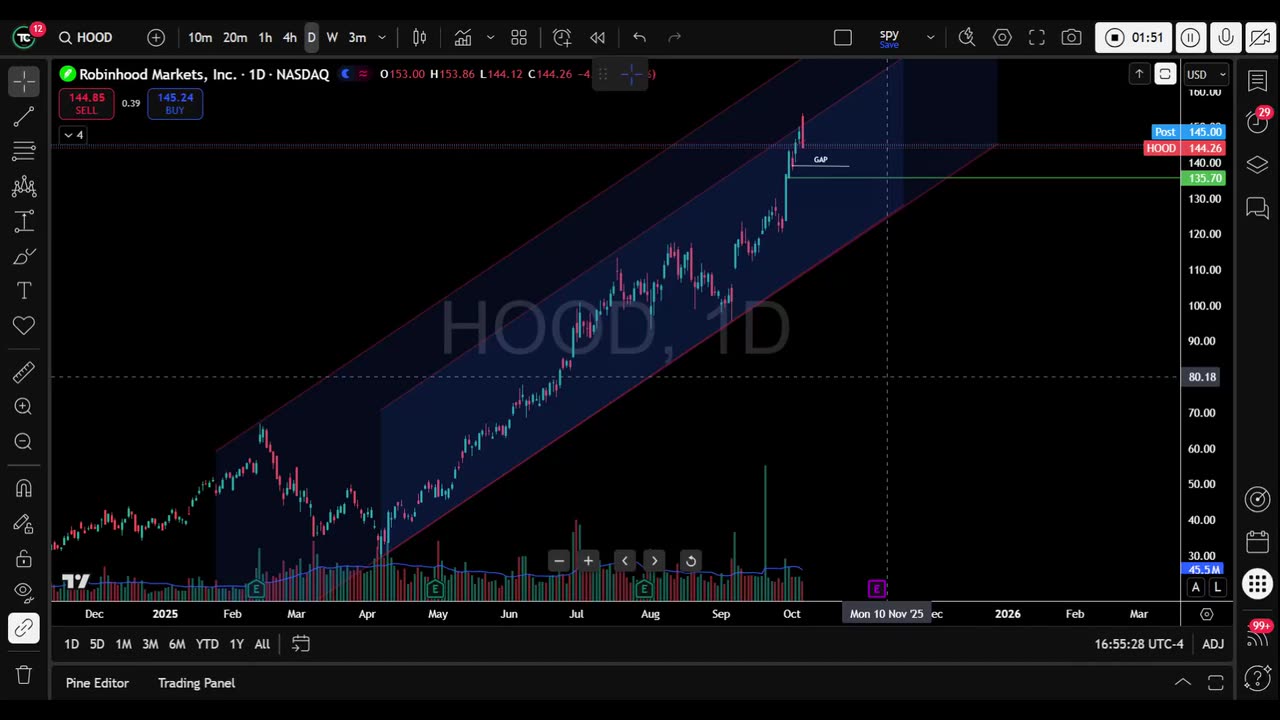Start bar replay mode
The width and height of the screenshot is (1280, 720).
(597, 37)
